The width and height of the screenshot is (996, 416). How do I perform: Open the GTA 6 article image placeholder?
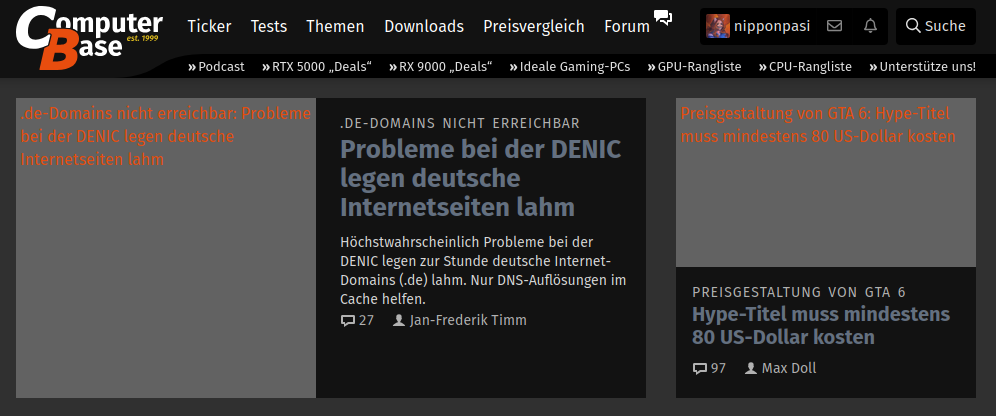tap(826, 182)
